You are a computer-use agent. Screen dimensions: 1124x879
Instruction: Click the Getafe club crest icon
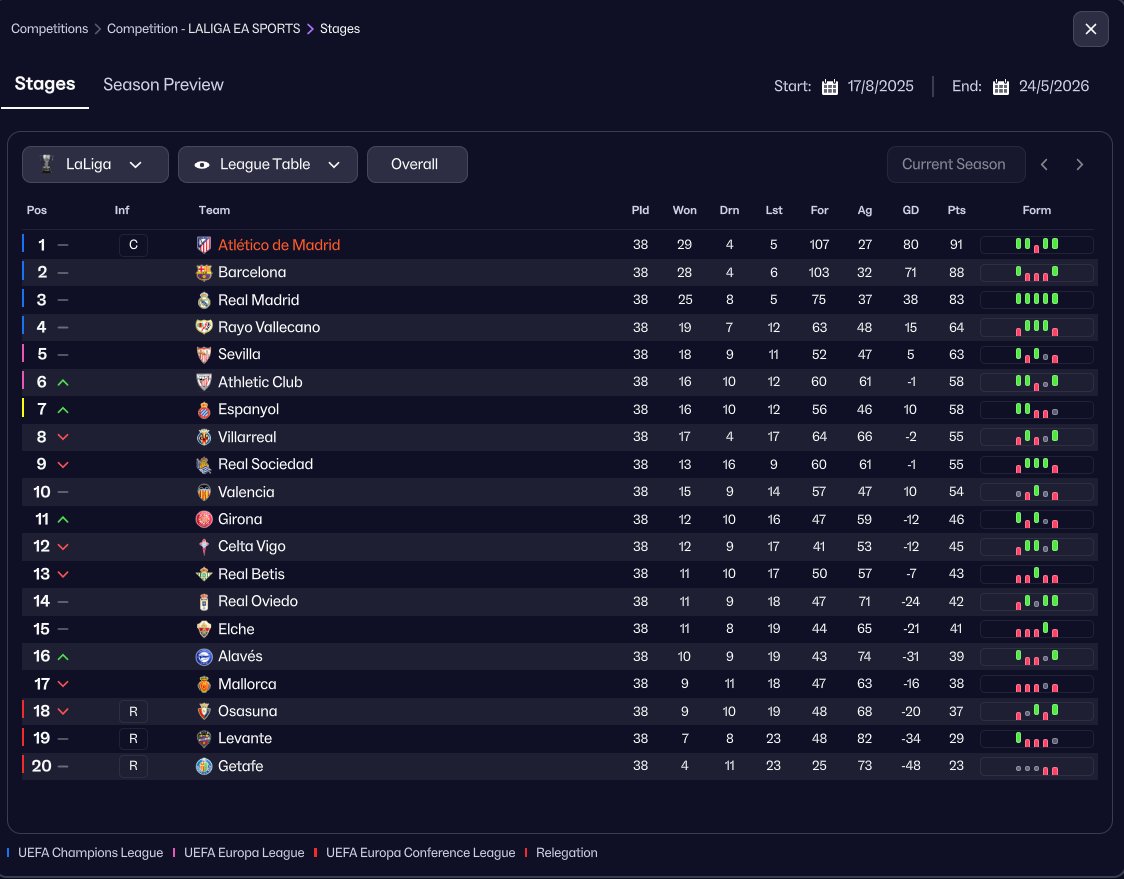pyautogui.click(x=204, y=766)
